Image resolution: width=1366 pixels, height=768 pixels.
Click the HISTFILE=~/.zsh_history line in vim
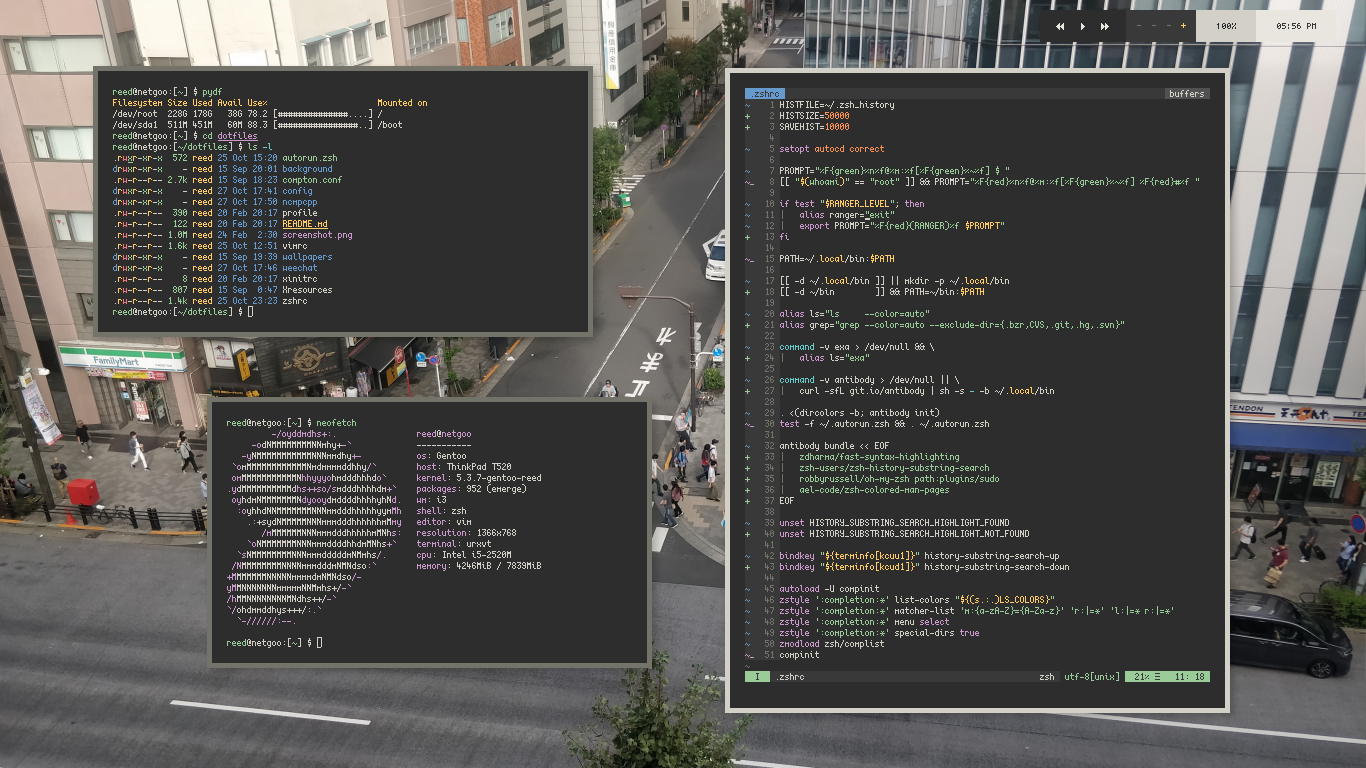tap(837, 105)
